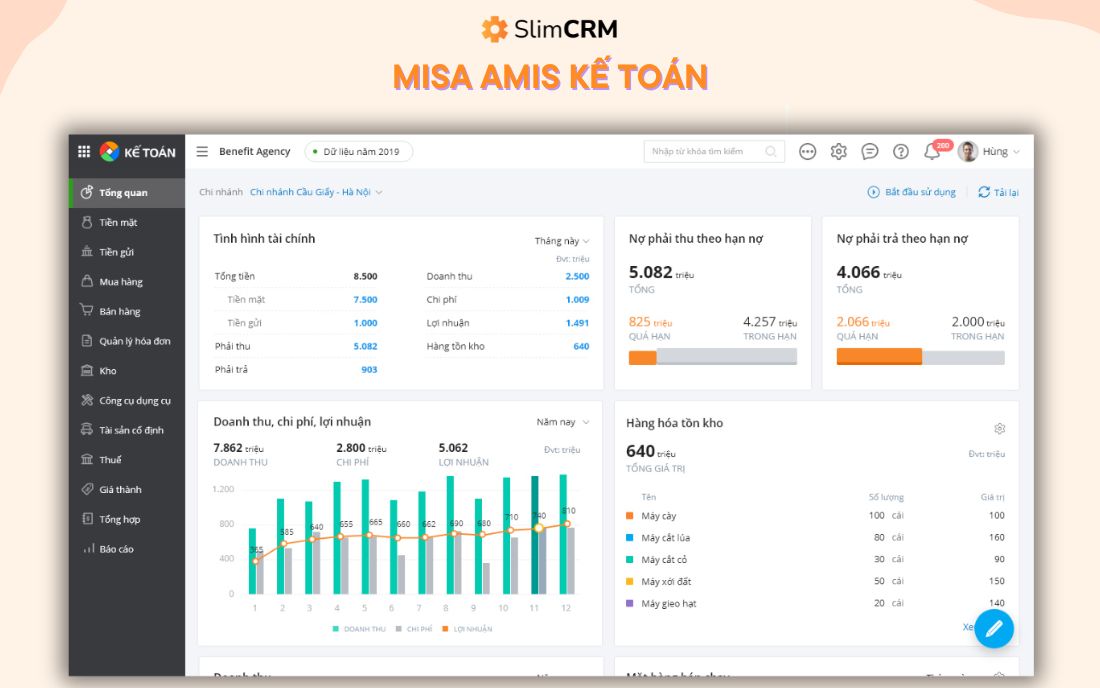Viewport: 1100px width, 688px height.
Task: Click the 2.066 triệu quá hạn amount
Action: point(862,322)
